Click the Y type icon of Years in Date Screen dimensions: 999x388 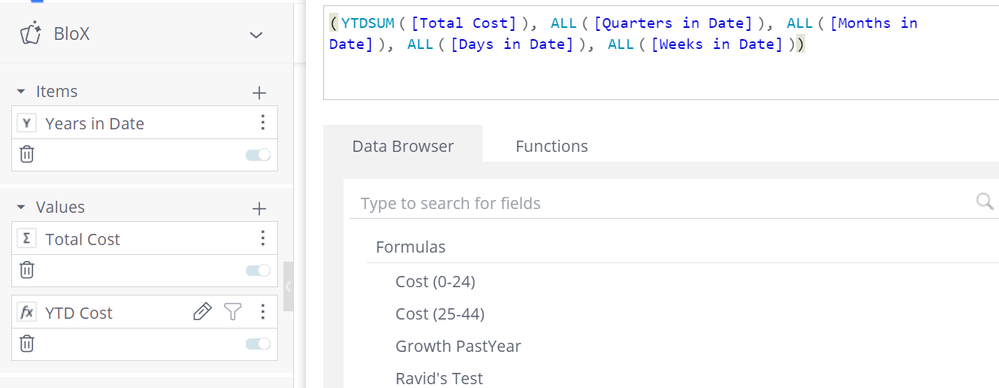tap(26, 124)
